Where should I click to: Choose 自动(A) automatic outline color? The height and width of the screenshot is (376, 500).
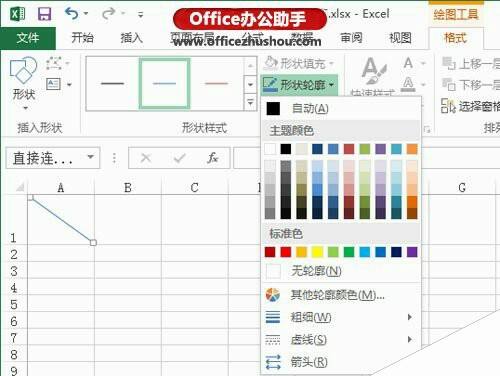pos(341,108)
